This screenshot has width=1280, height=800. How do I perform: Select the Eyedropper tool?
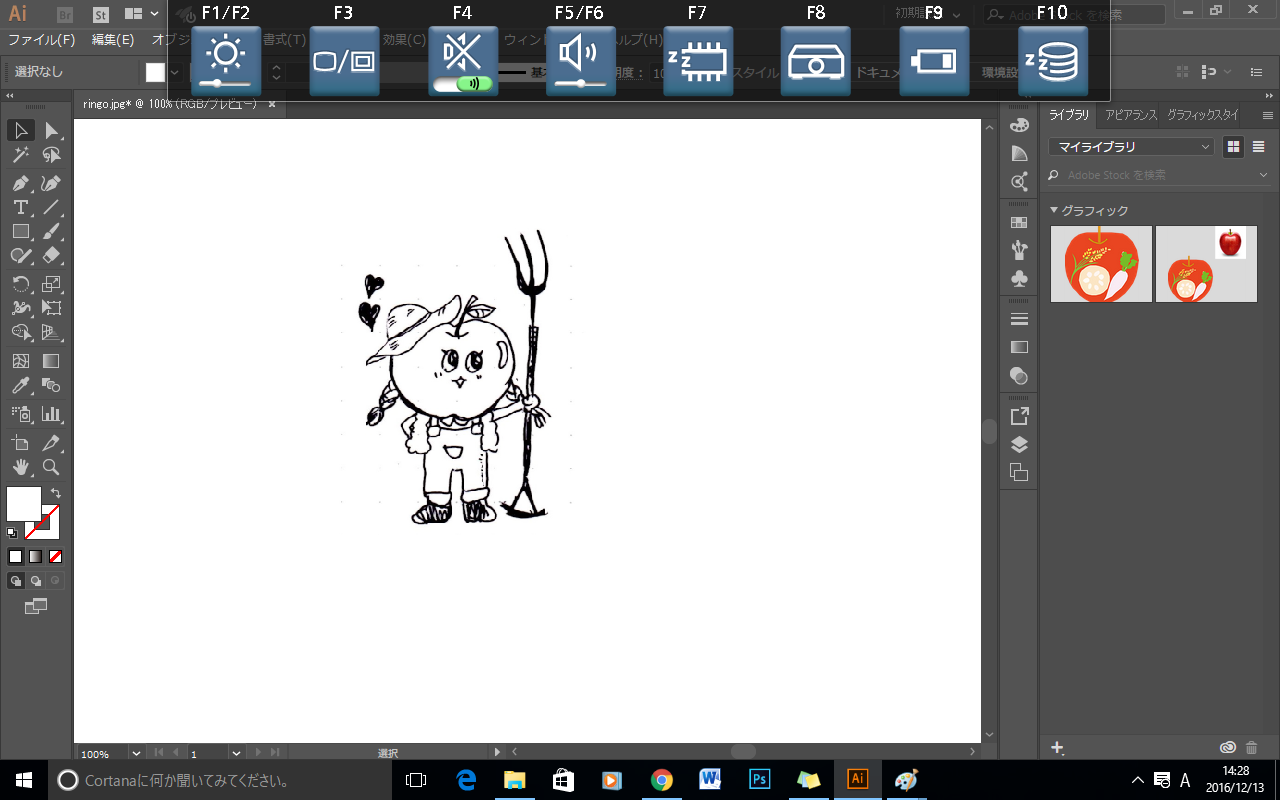[x=20, y=386]
